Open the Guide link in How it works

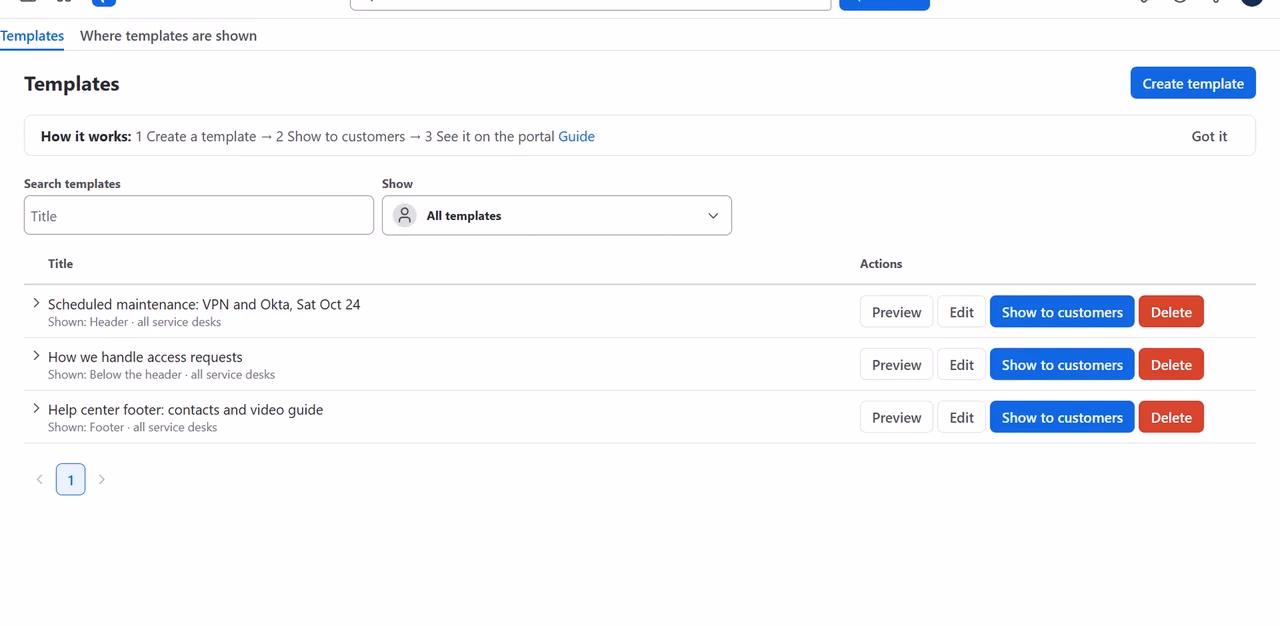[576, 136]
